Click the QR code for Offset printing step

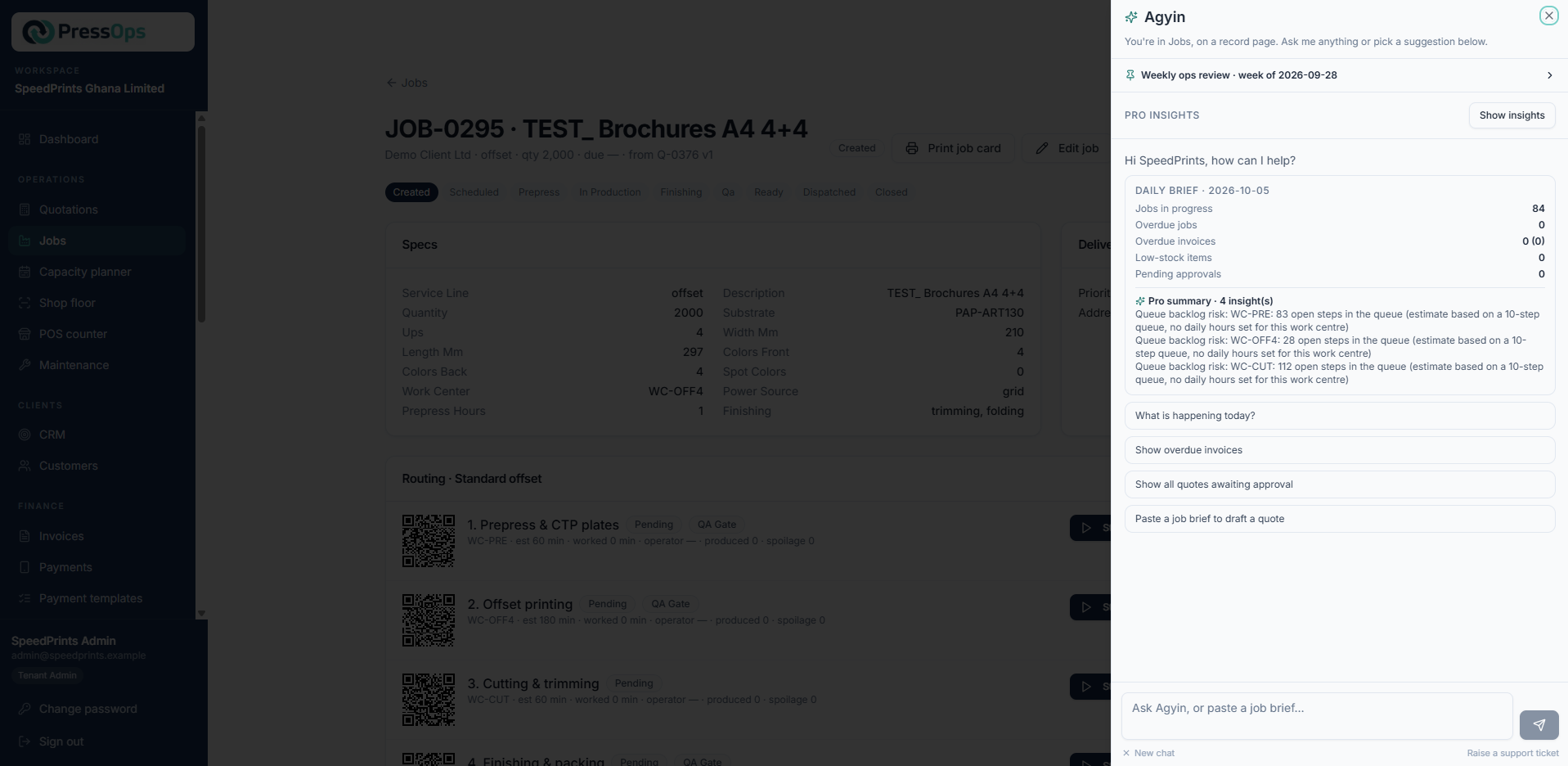point(429,620)
